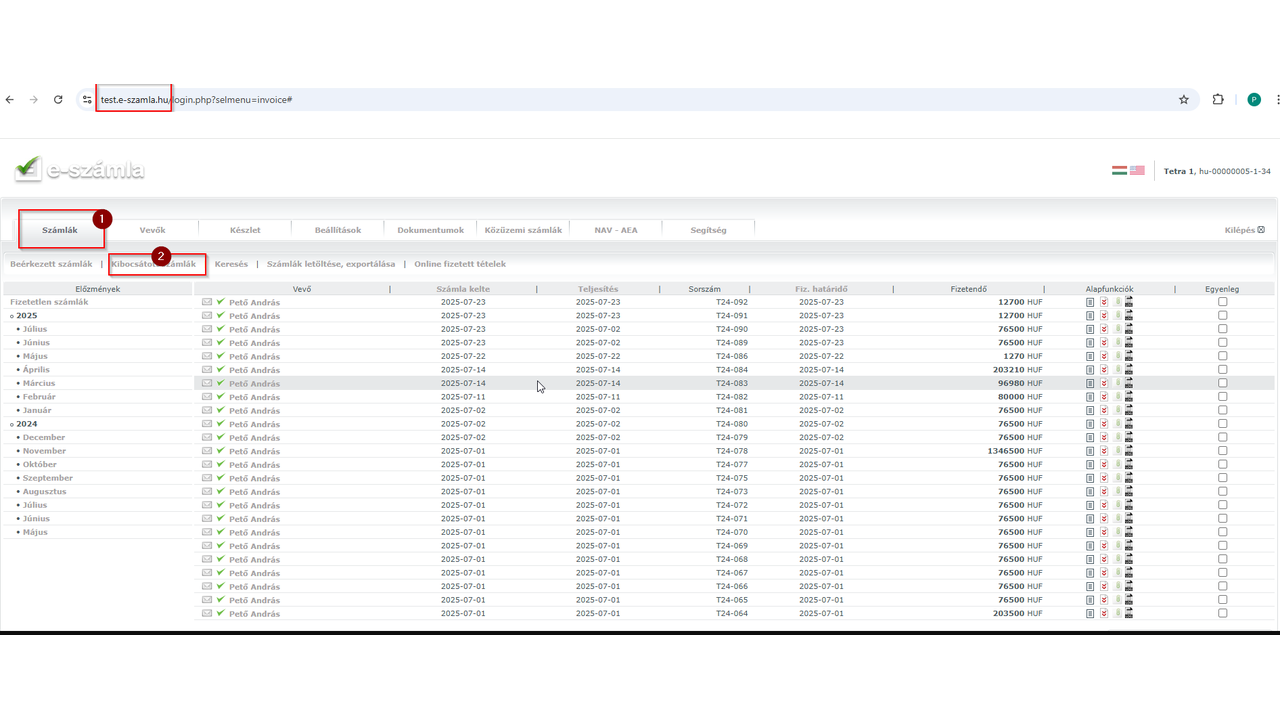Click envelope icon in T24-086 row

(207, 356)
